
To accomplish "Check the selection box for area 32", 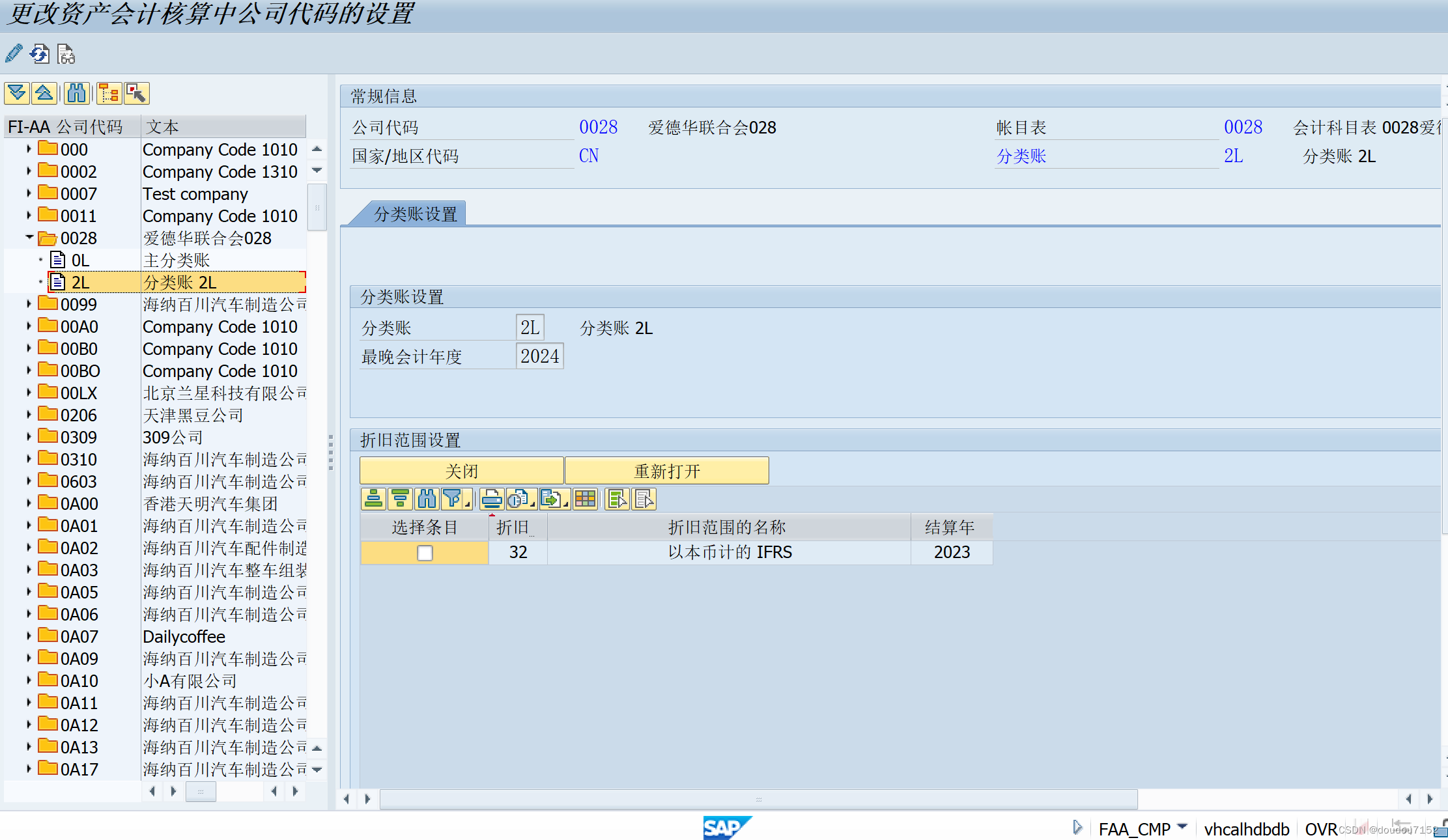I will (425, 553).
